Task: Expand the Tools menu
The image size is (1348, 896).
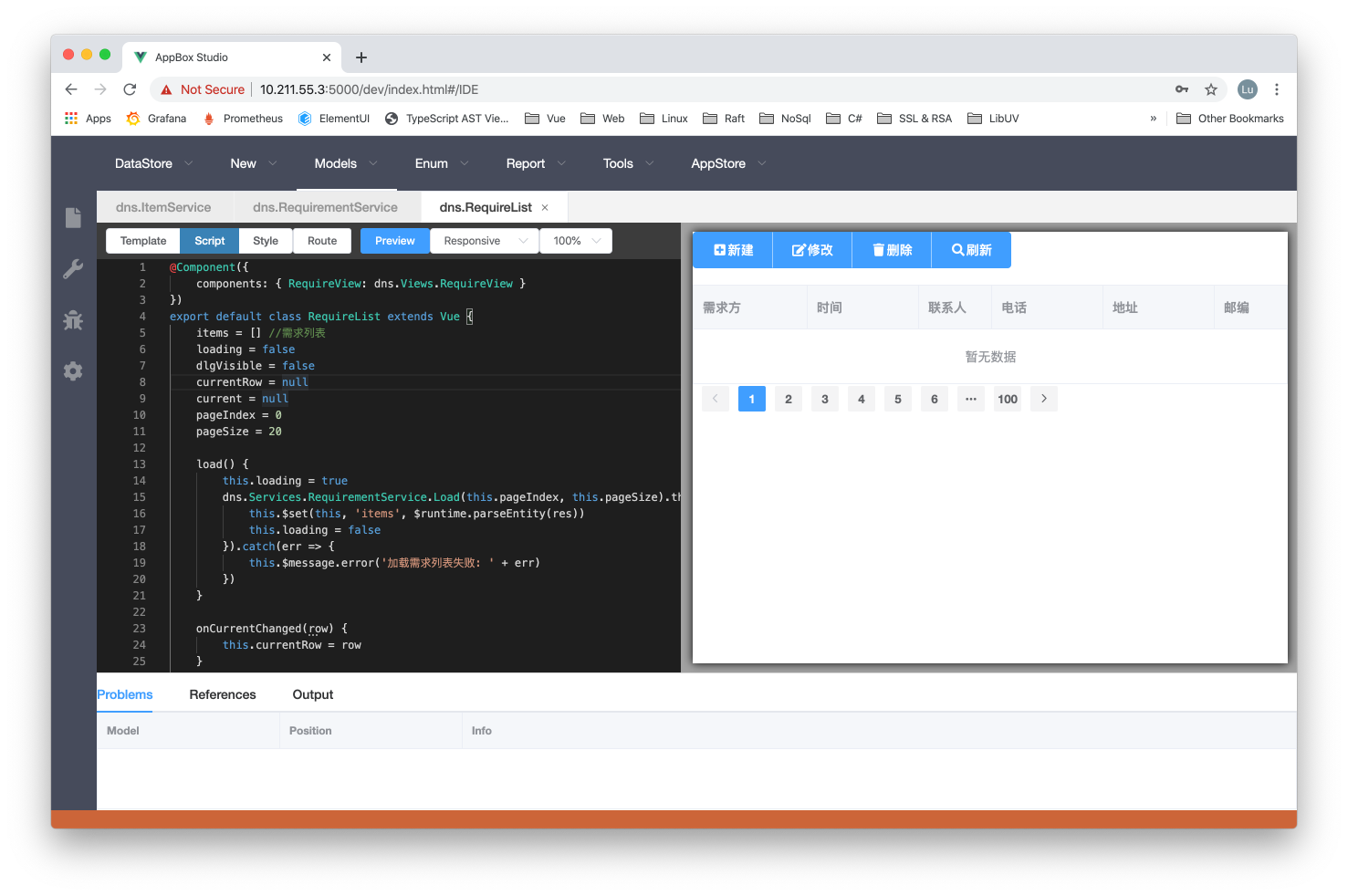Action: 629,163
